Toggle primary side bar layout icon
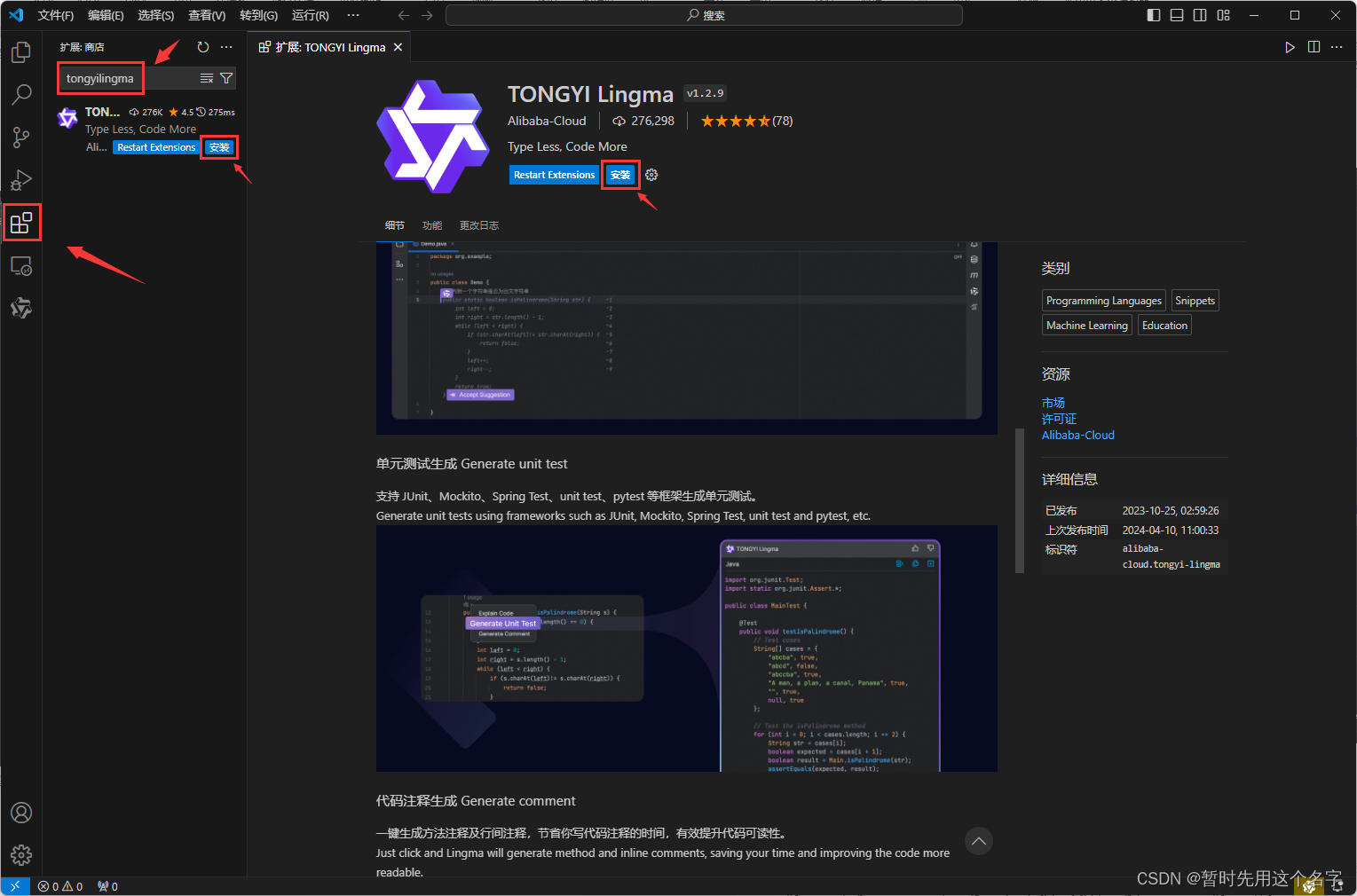This screenshot has width=1357, height=896. (1154, 15)
